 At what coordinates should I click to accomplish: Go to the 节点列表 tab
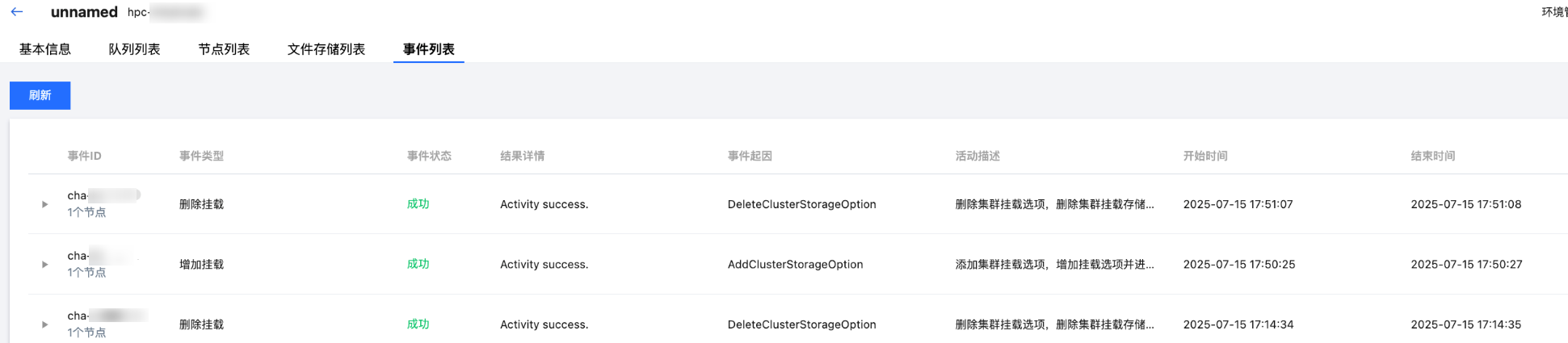click(224, 49)
